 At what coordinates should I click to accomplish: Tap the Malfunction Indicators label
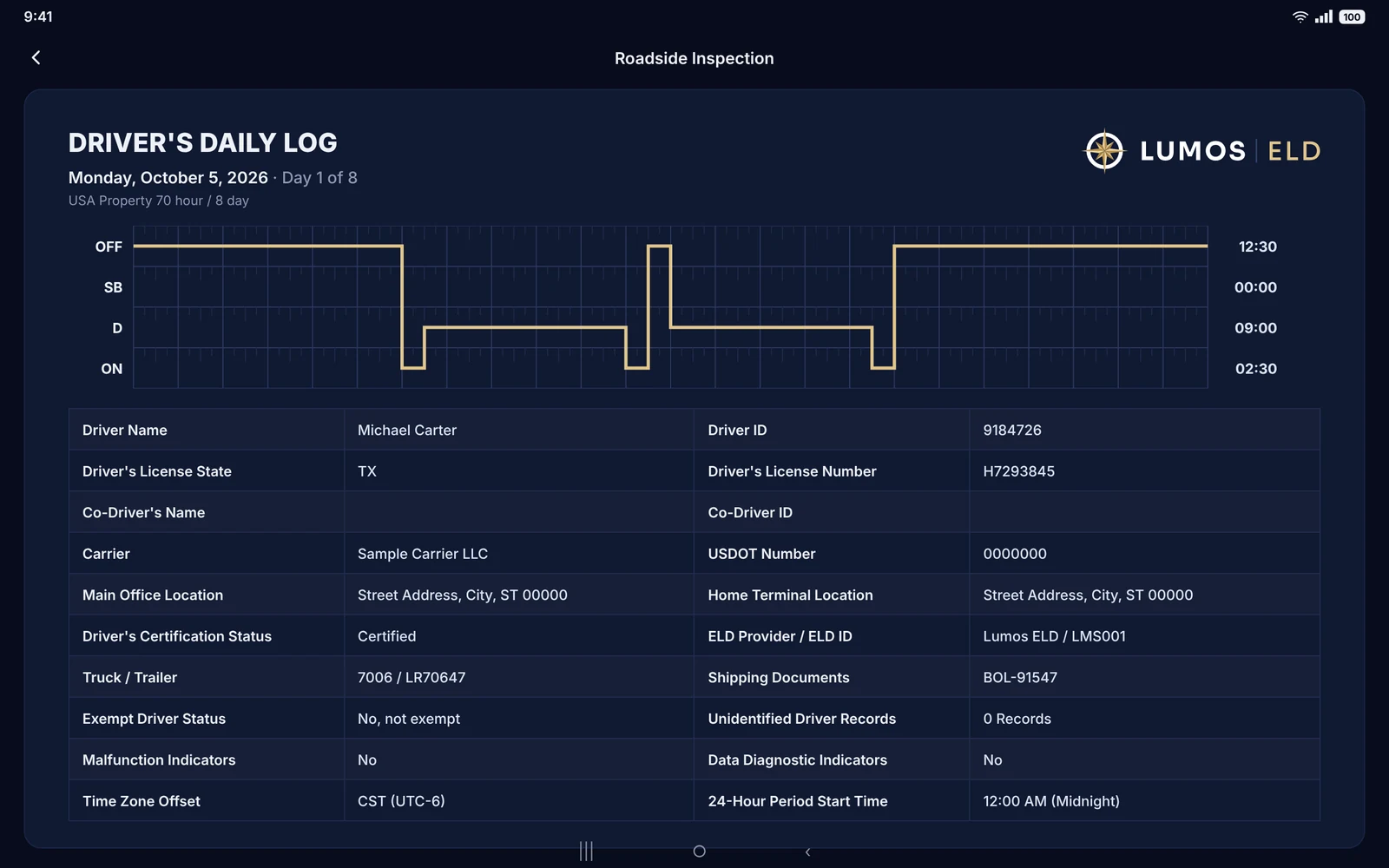pos(159,759)
